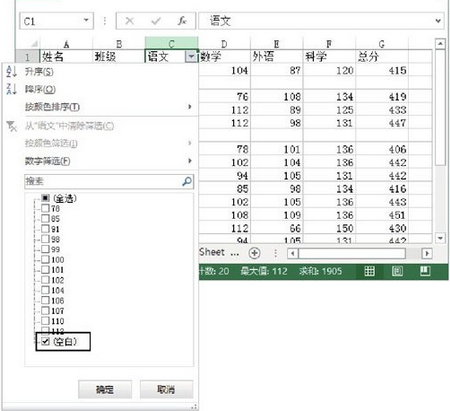Check the 102 filter value
The image size is (450, 411).
(45, 280)
